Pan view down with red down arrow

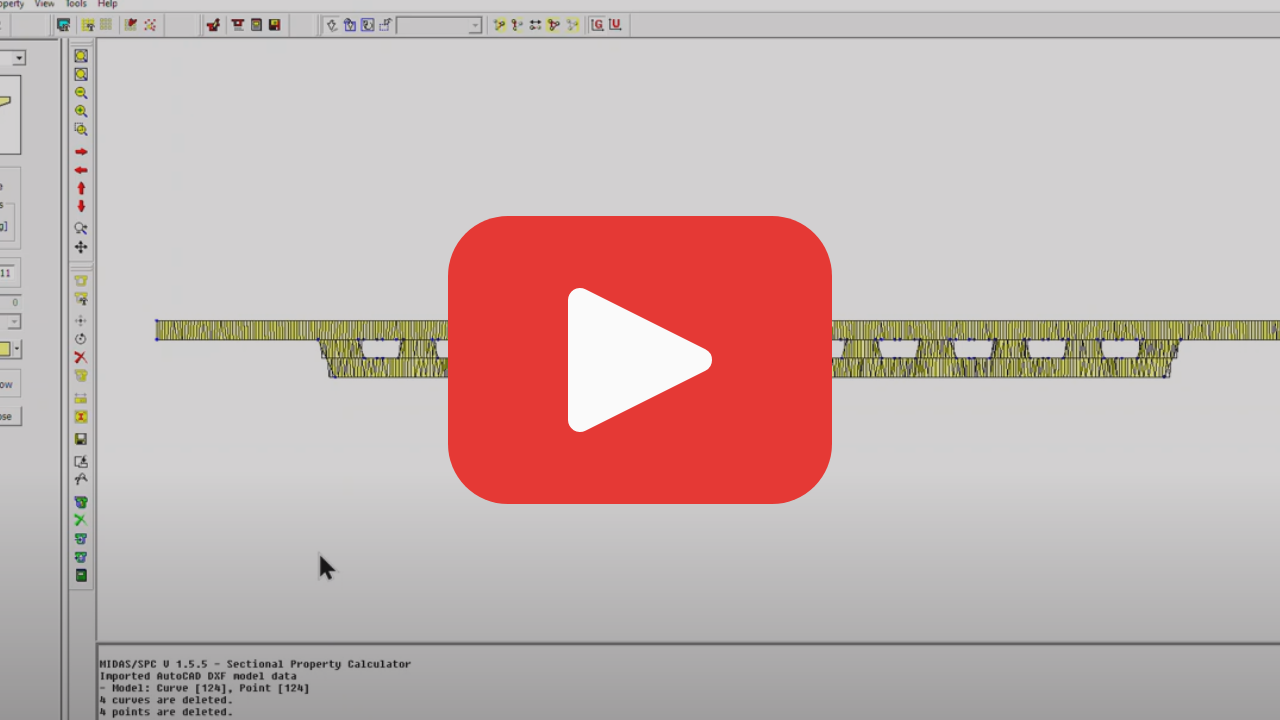point(81,206)
